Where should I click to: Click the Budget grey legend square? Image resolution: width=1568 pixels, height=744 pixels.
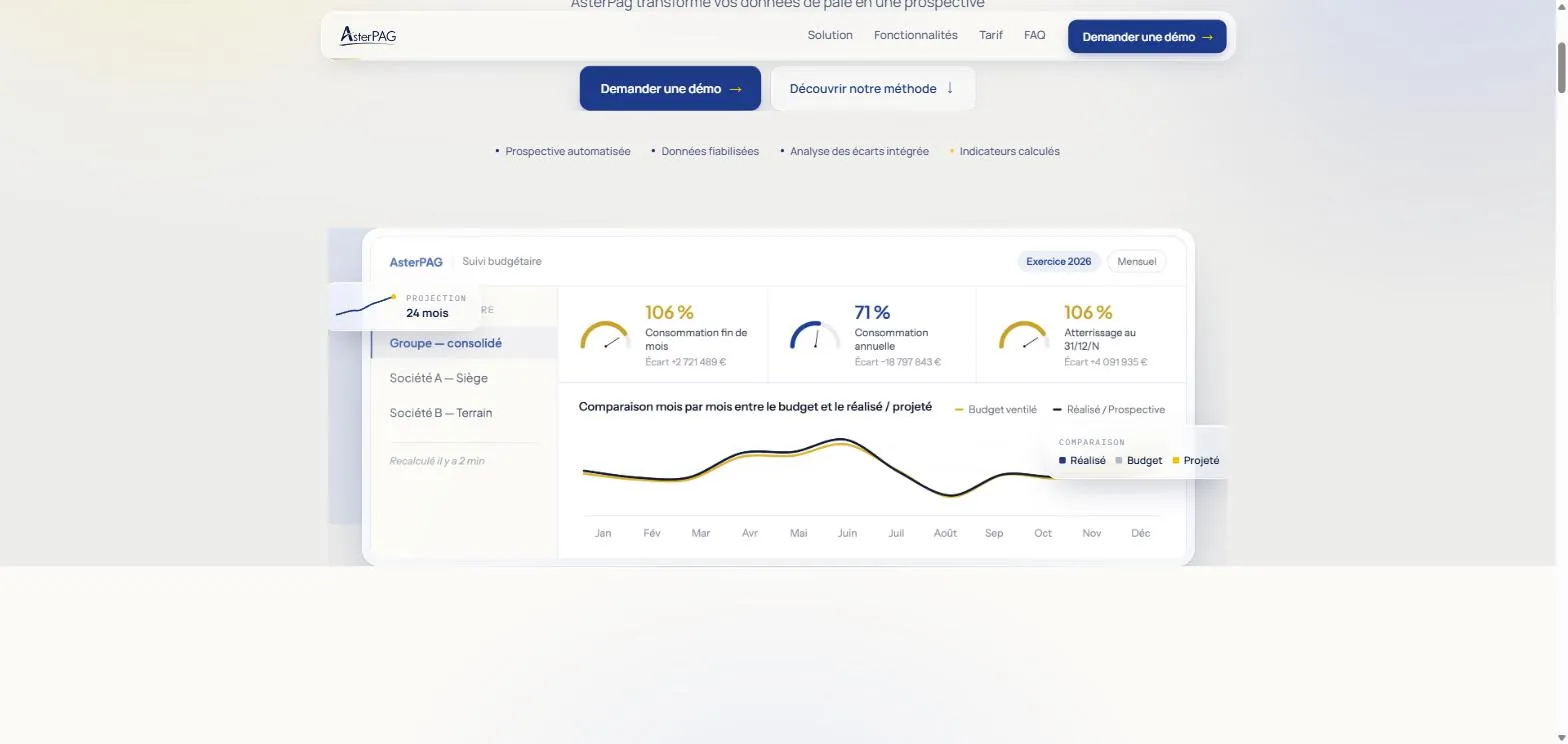tap(1119, 461)
